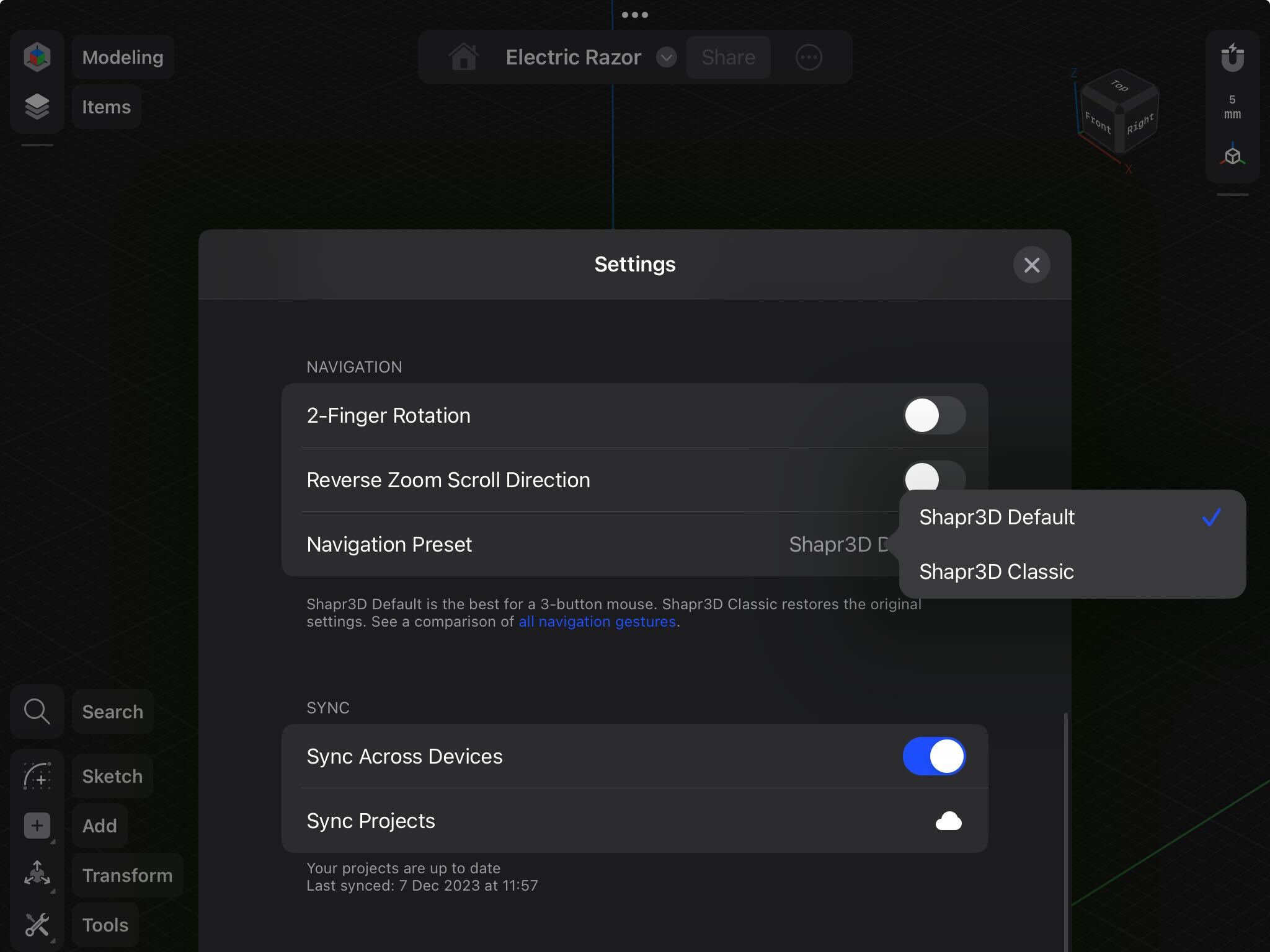Click the Add (+) tool icon
The width and height of the screenshot is (1270, 952).
pyautogui.click(x=37, y=825)
